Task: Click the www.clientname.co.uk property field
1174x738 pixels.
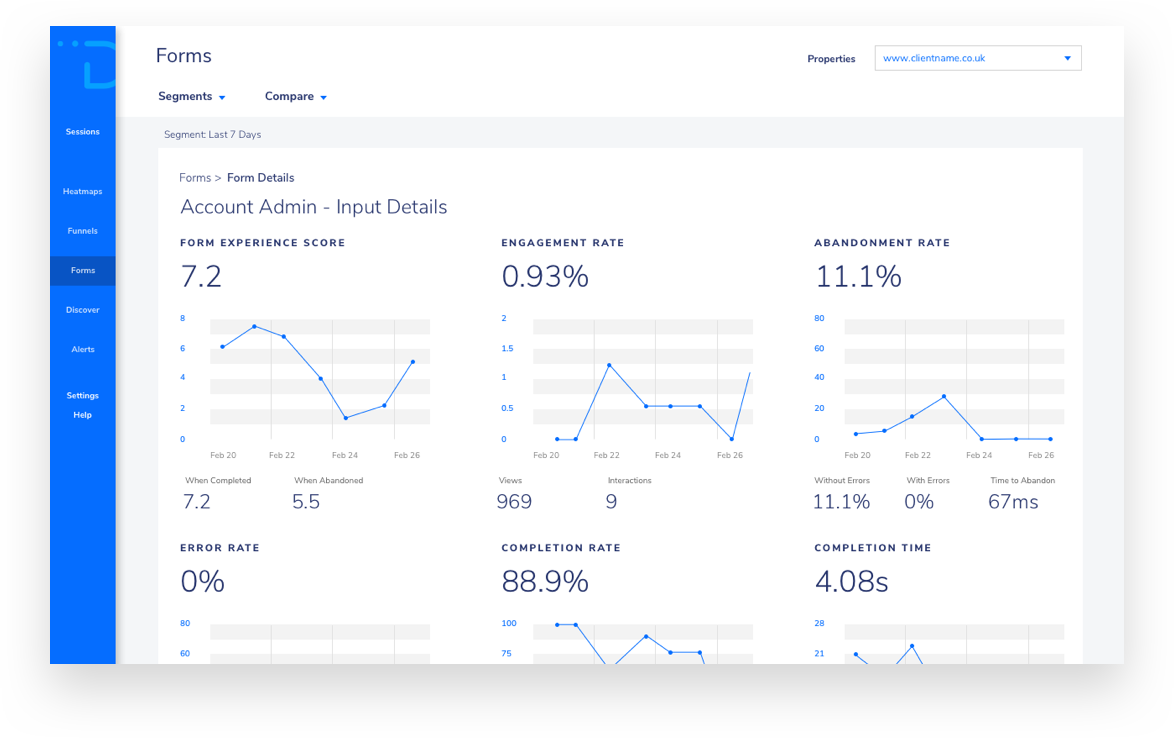Action: click(x=978, y=58)
